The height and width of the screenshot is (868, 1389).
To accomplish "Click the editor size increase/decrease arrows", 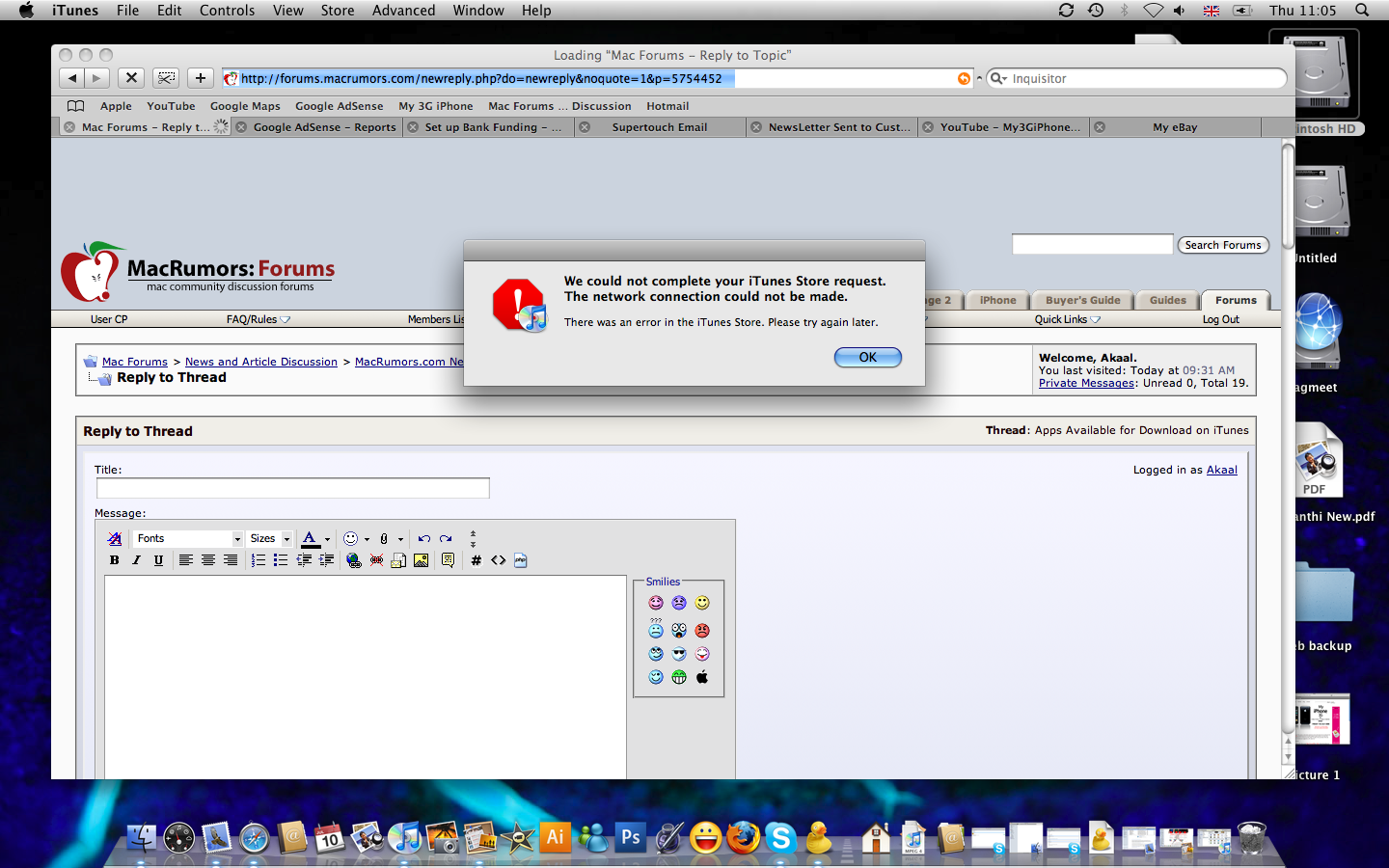I will coord(473,539).
